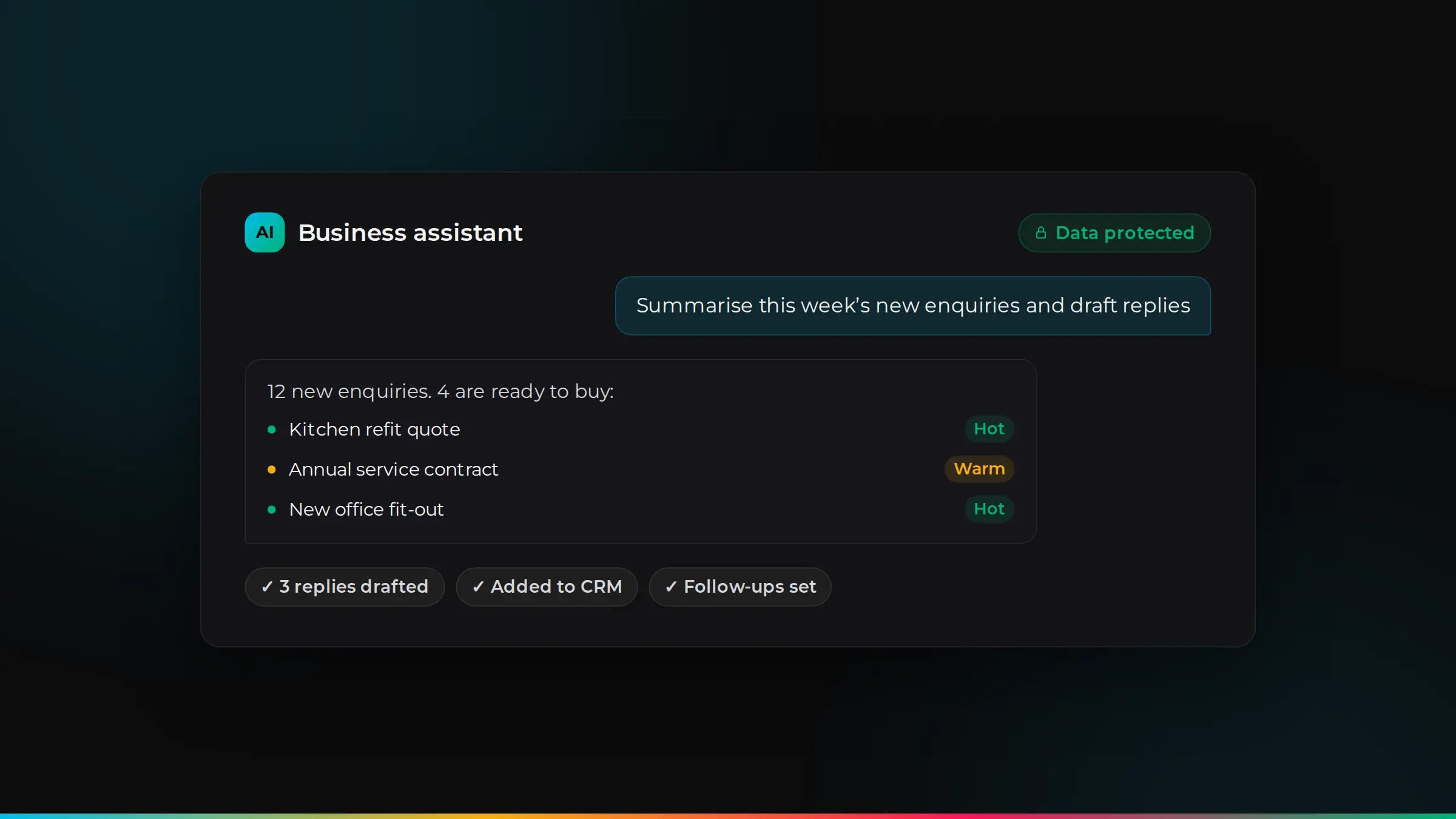Select the Business assistant title
This screenshot has height=819, width=1456.
coord(410,232)
